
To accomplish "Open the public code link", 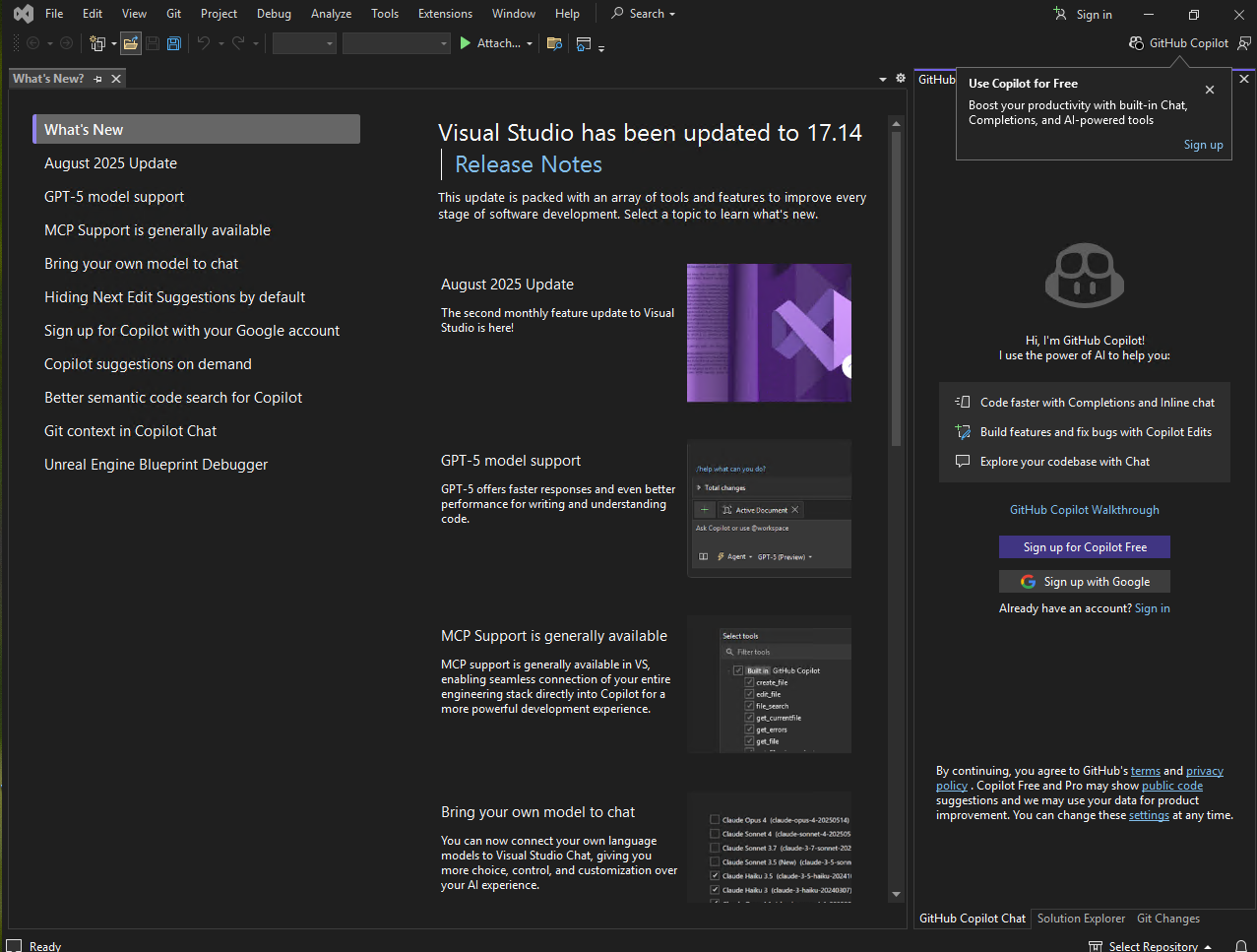I will 1172,786.
